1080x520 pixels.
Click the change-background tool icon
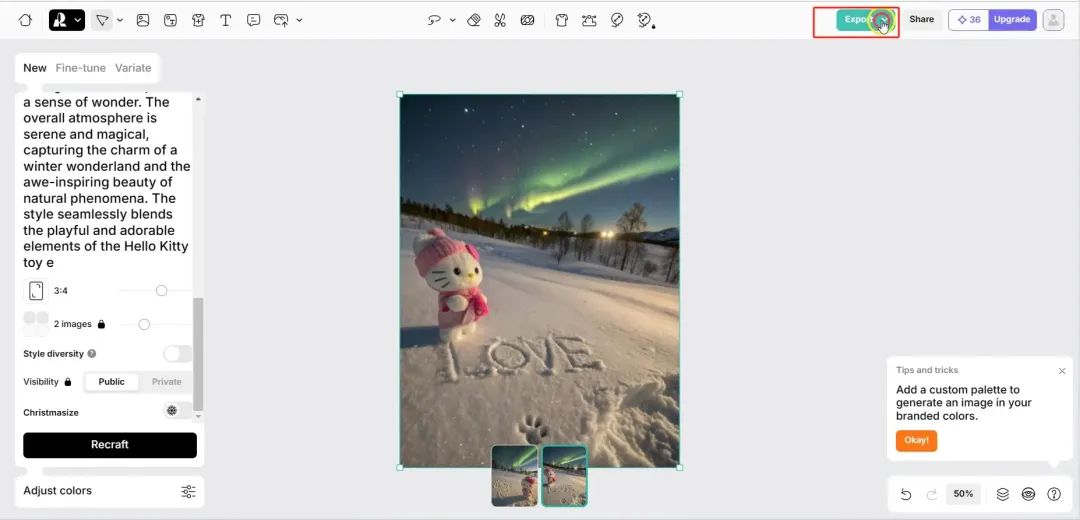click(x=527, y=20)
